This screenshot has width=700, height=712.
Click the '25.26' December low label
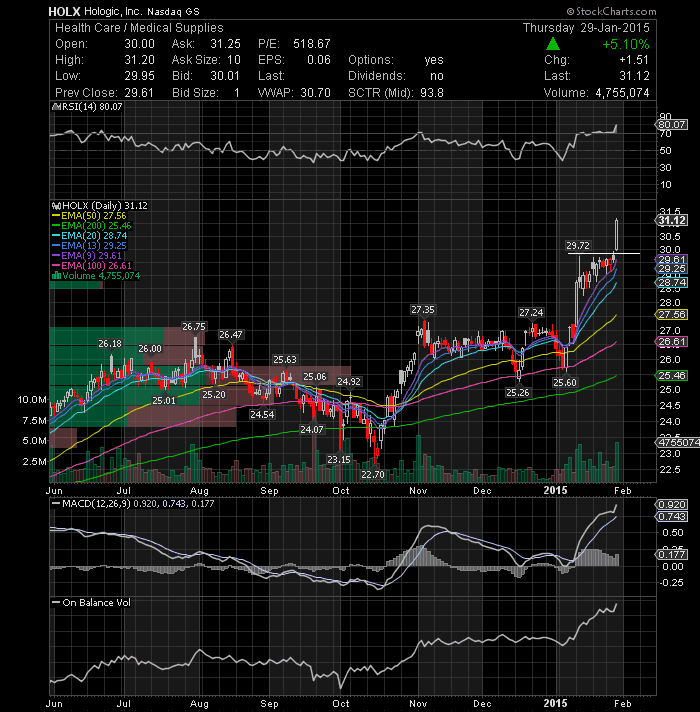[518, 392]
